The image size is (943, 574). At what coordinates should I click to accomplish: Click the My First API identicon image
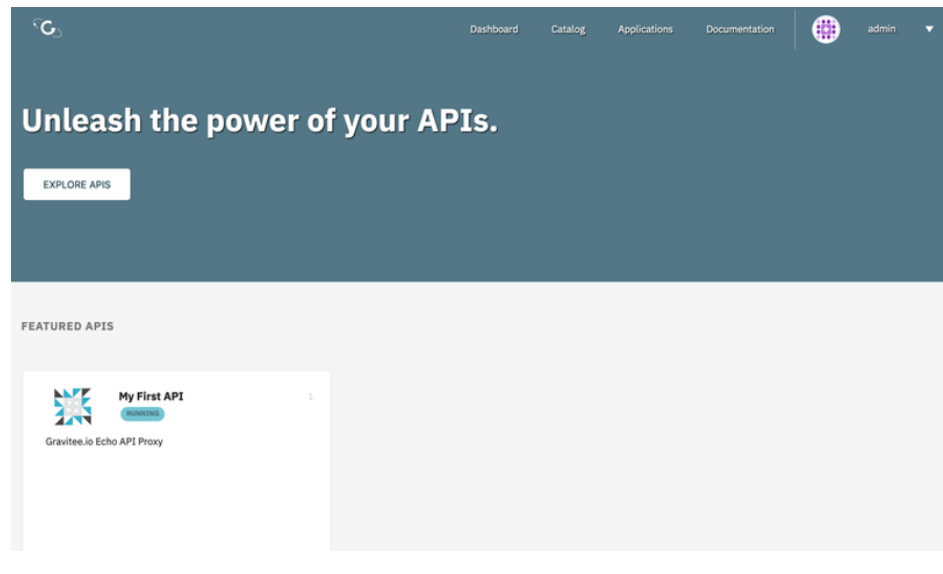[72, 406]
